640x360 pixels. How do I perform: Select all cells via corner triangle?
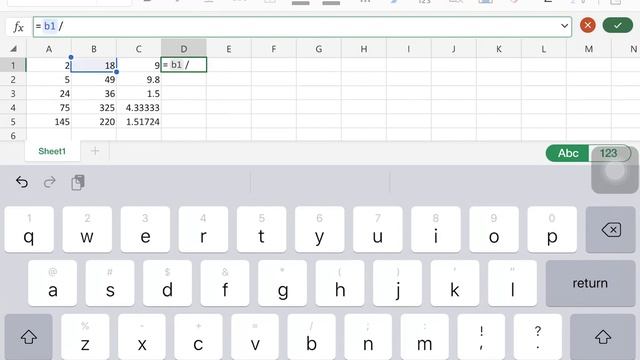coord(13,49)
